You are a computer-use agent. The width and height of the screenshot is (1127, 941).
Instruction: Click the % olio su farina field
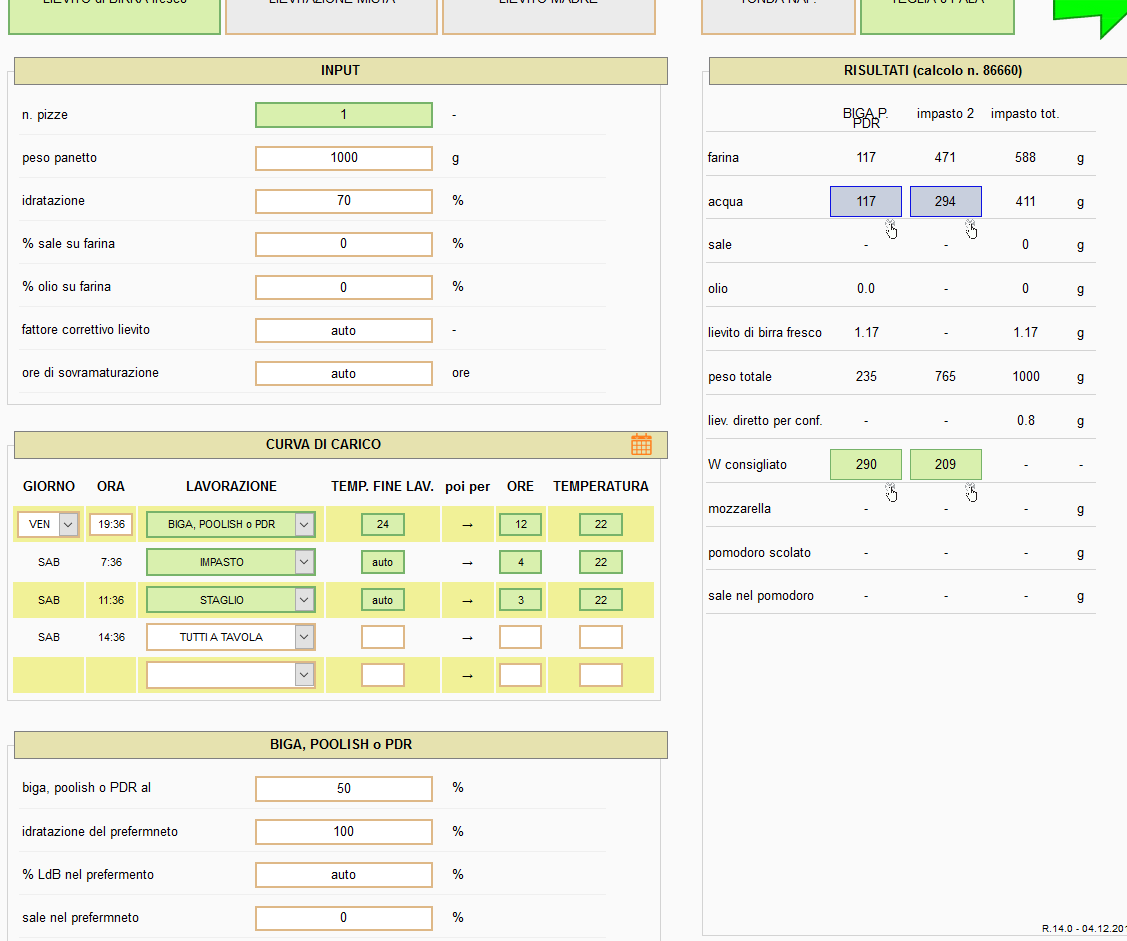pos(344,288)
